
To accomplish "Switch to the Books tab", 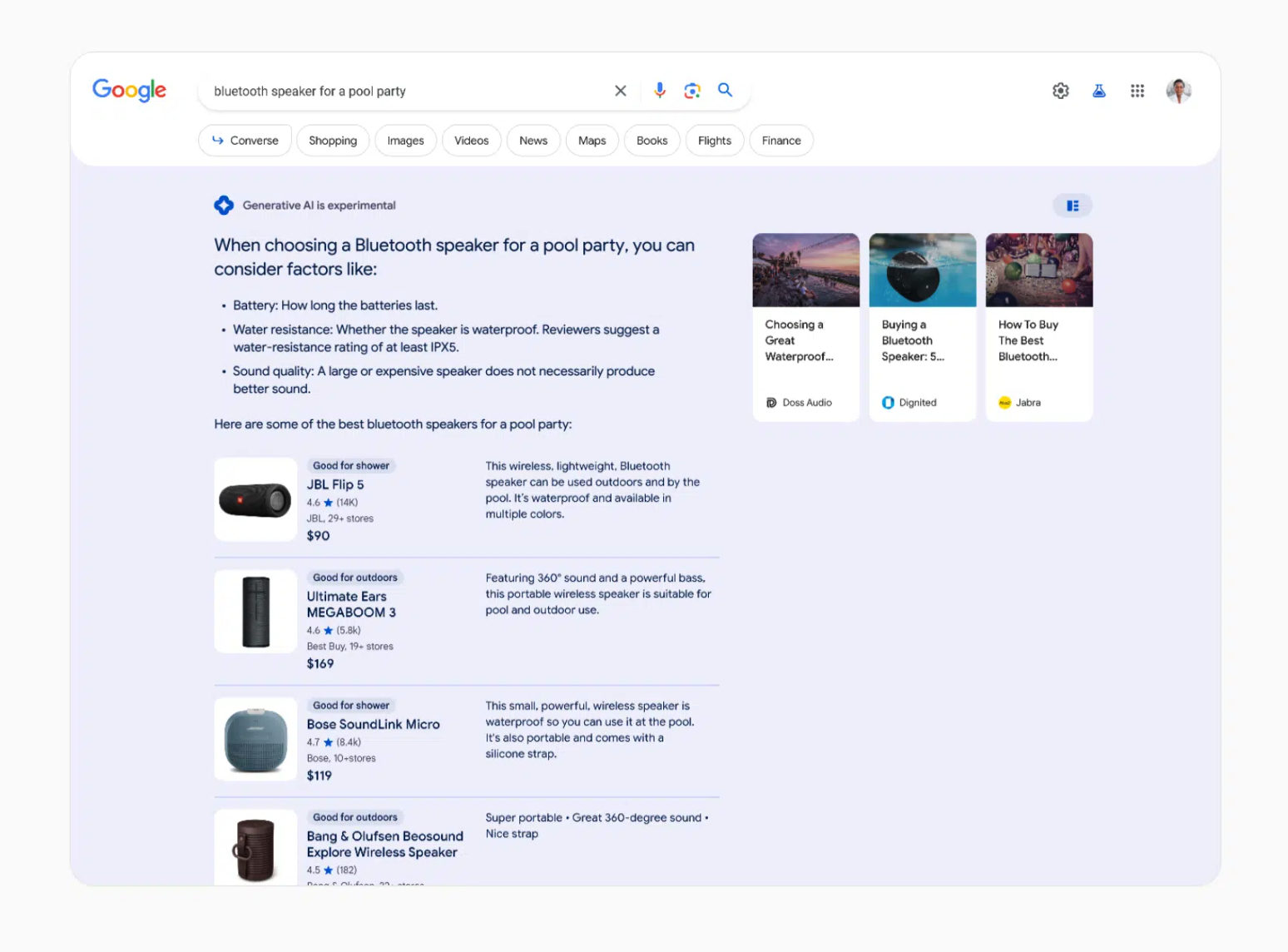I will pos(652,141).
